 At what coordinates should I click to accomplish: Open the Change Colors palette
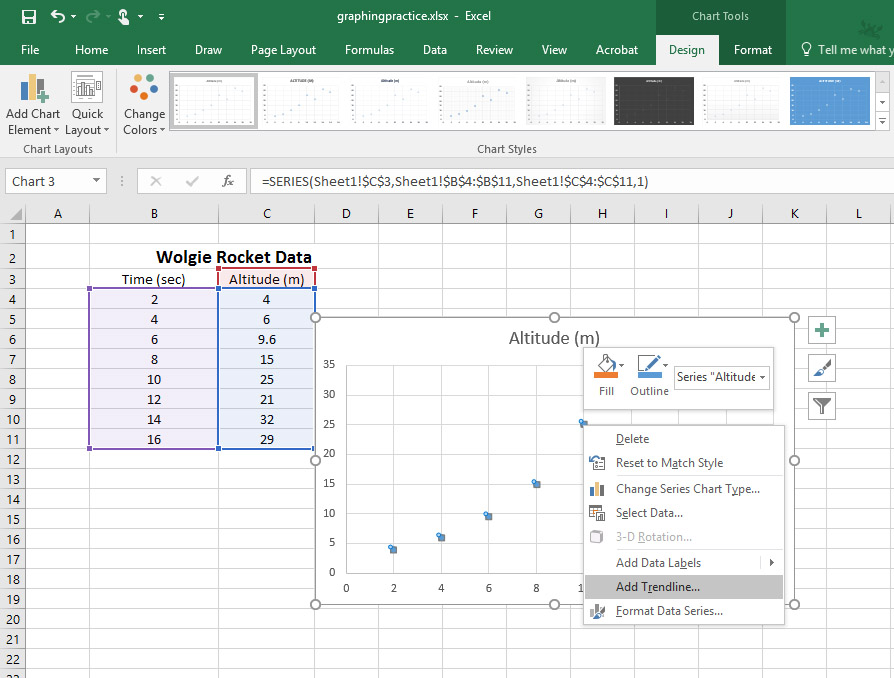coord(144,105)
